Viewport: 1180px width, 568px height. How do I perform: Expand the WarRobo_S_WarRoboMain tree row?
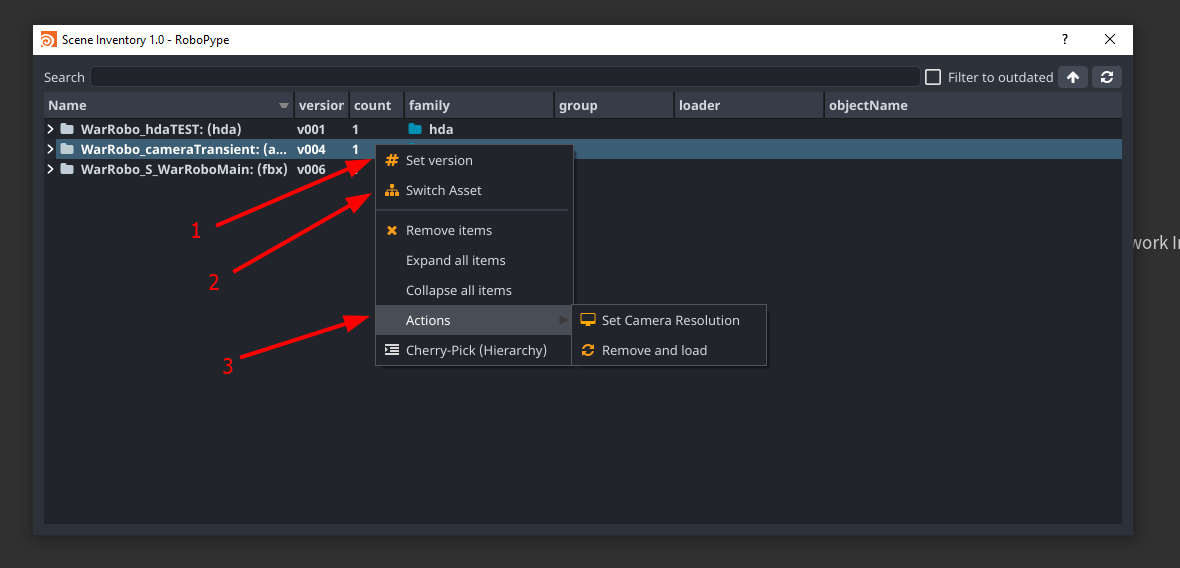50,169
